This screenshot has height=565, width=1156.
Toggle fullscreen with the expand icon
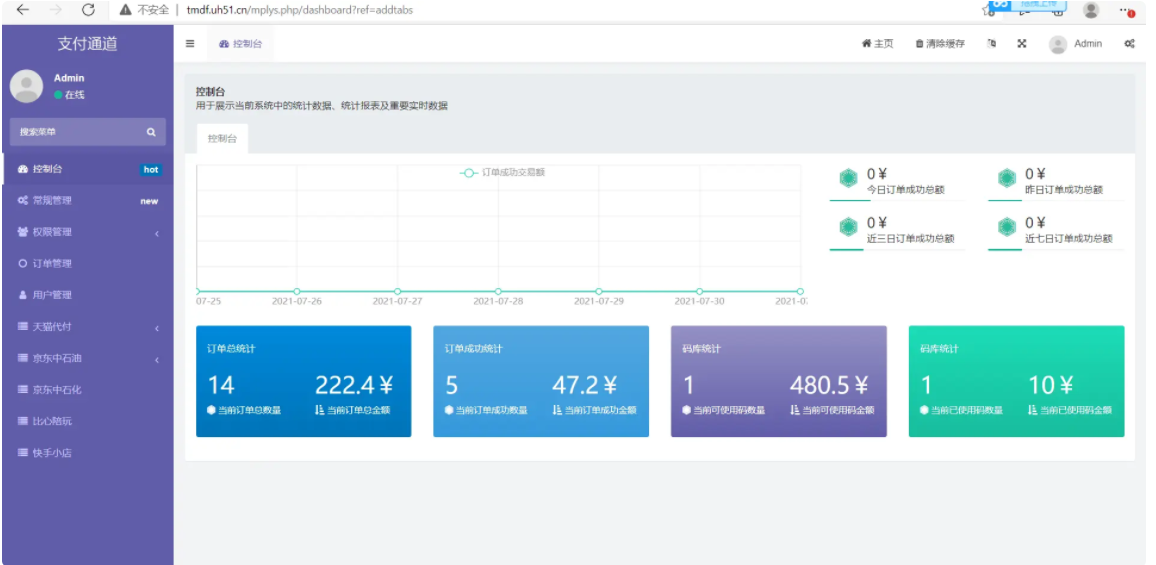(x=1022, y=44)
